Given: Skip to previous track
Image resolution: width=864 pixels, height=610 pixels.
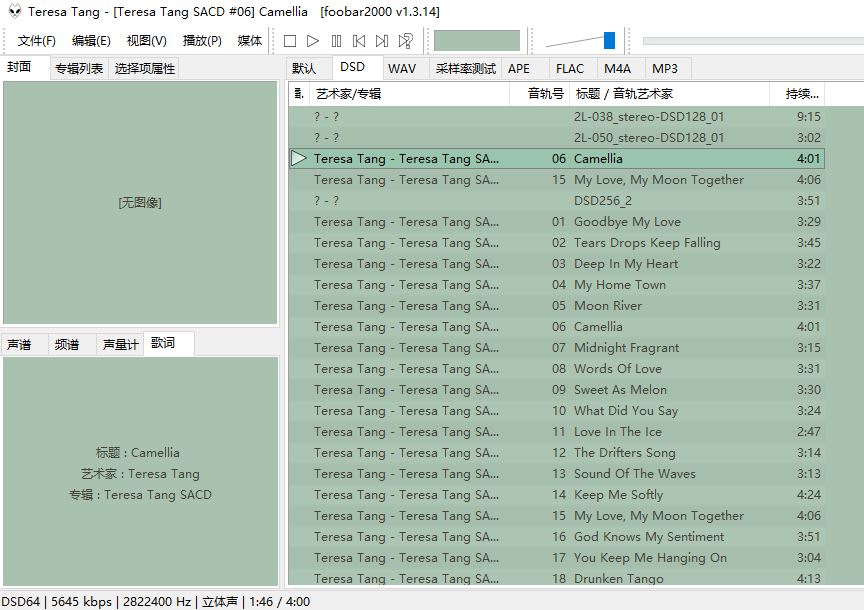Looking at the screenshot, I should (x=359, y=41).
